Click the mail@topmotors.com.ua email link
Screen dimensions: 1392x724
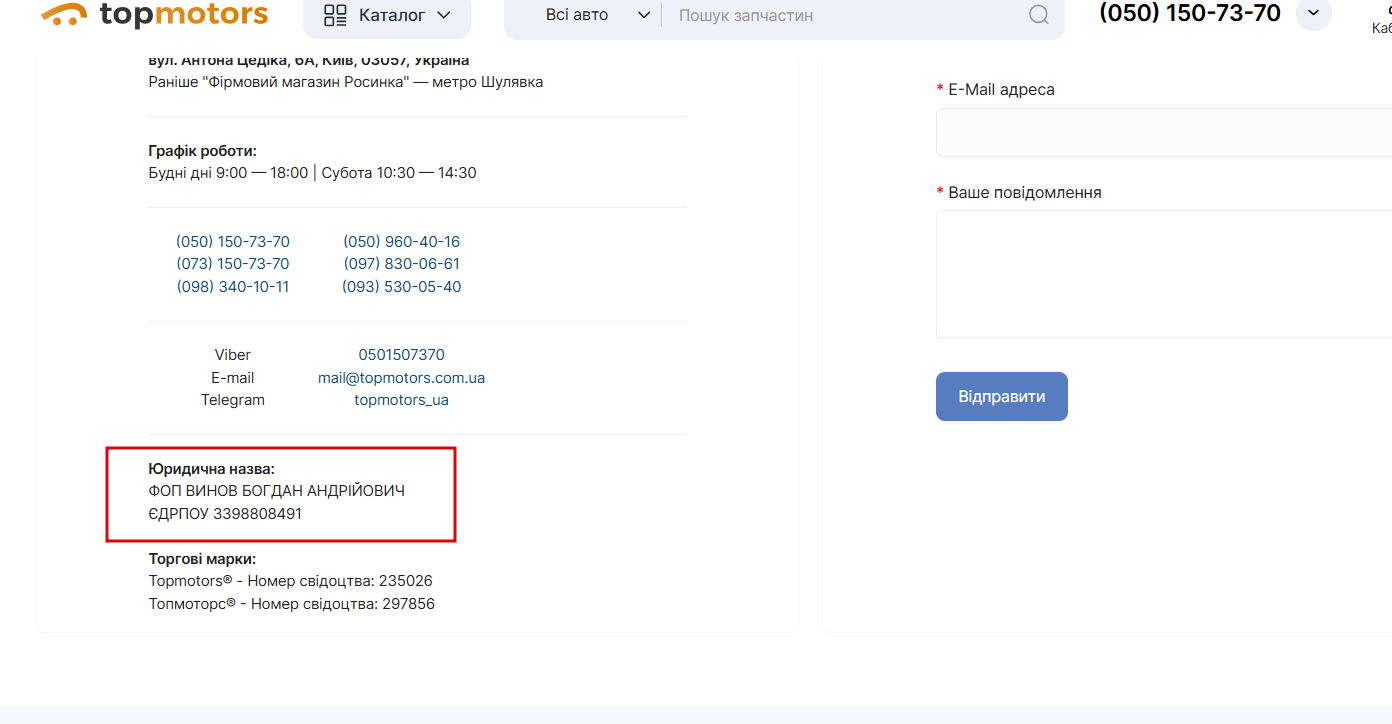click(401, 378)
